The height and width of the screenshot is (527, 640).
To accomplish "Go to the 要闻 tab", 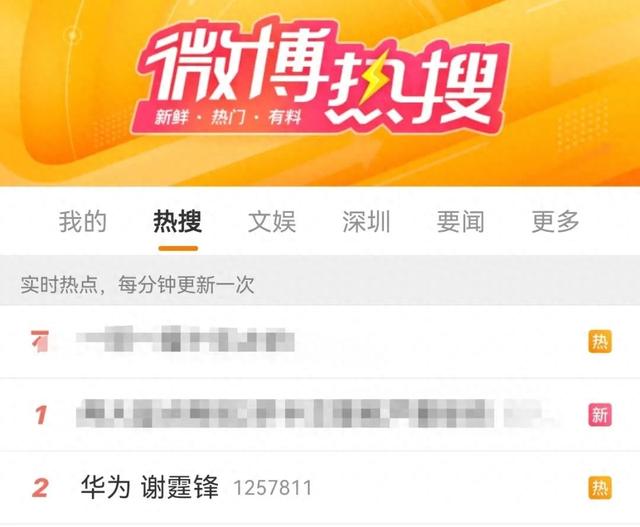I will pos(460,222).
